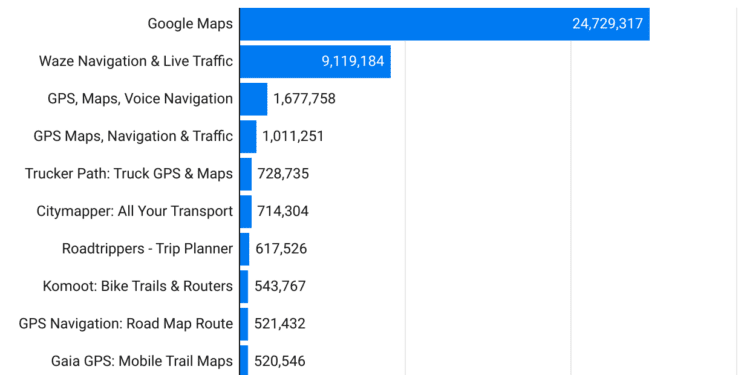Select the 'Gaia GPS: Mobile Trail Maps' label
The width and height of the screenshot is (750, 375).
click(142, 361)
